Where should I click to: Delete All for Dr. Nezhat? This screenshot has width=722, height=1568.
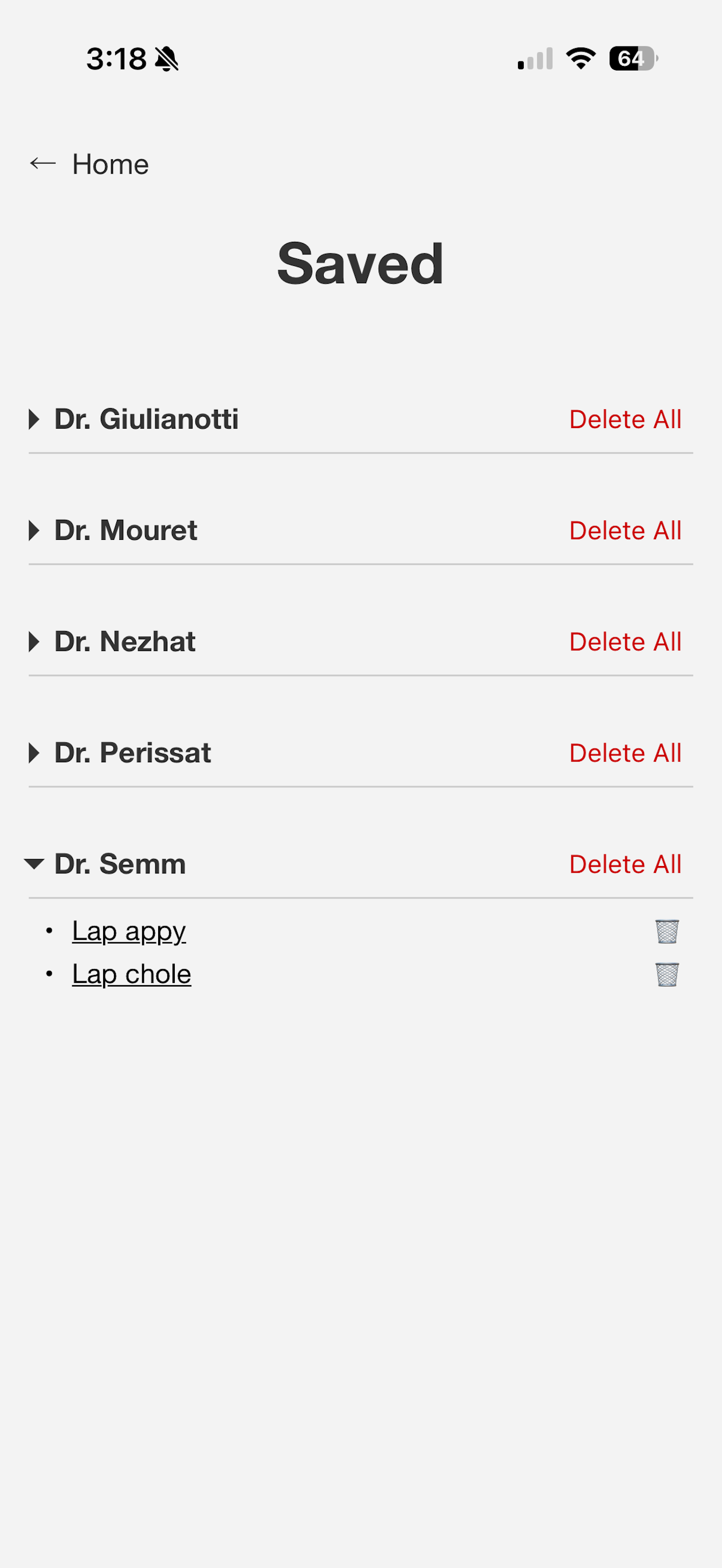[625, 641]
